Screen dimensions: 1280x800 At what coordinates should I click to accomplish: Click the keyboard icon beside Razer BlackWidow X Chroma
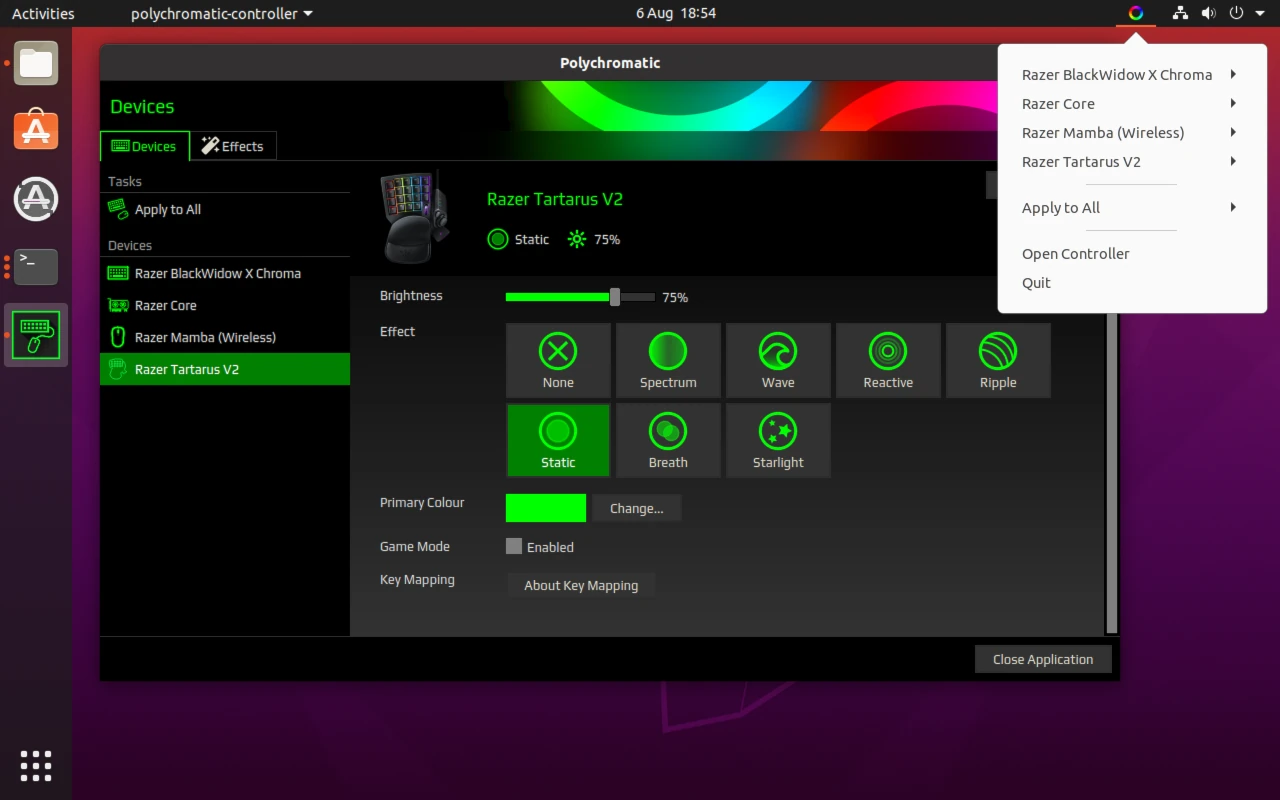point(118,273)
